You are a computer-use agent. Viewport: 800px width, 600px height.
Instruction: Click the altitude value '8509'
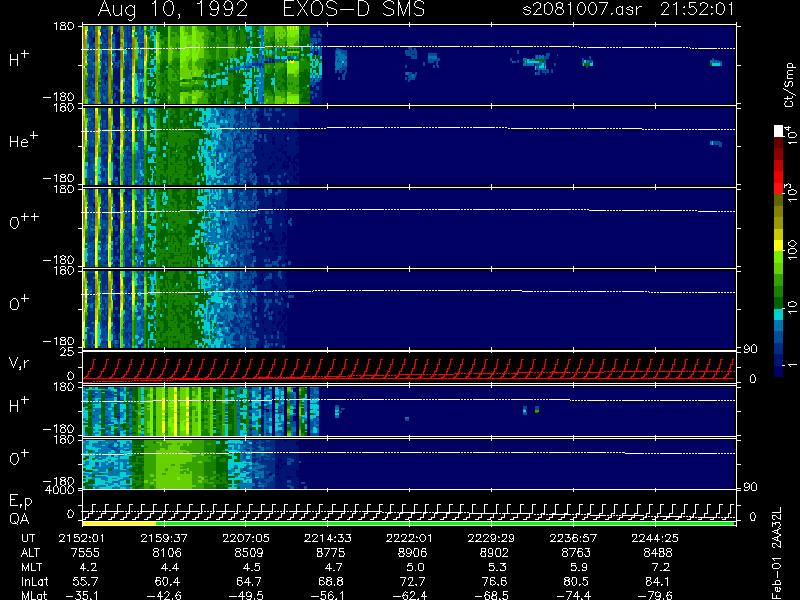pyautogui.click(x=248, y=553)
